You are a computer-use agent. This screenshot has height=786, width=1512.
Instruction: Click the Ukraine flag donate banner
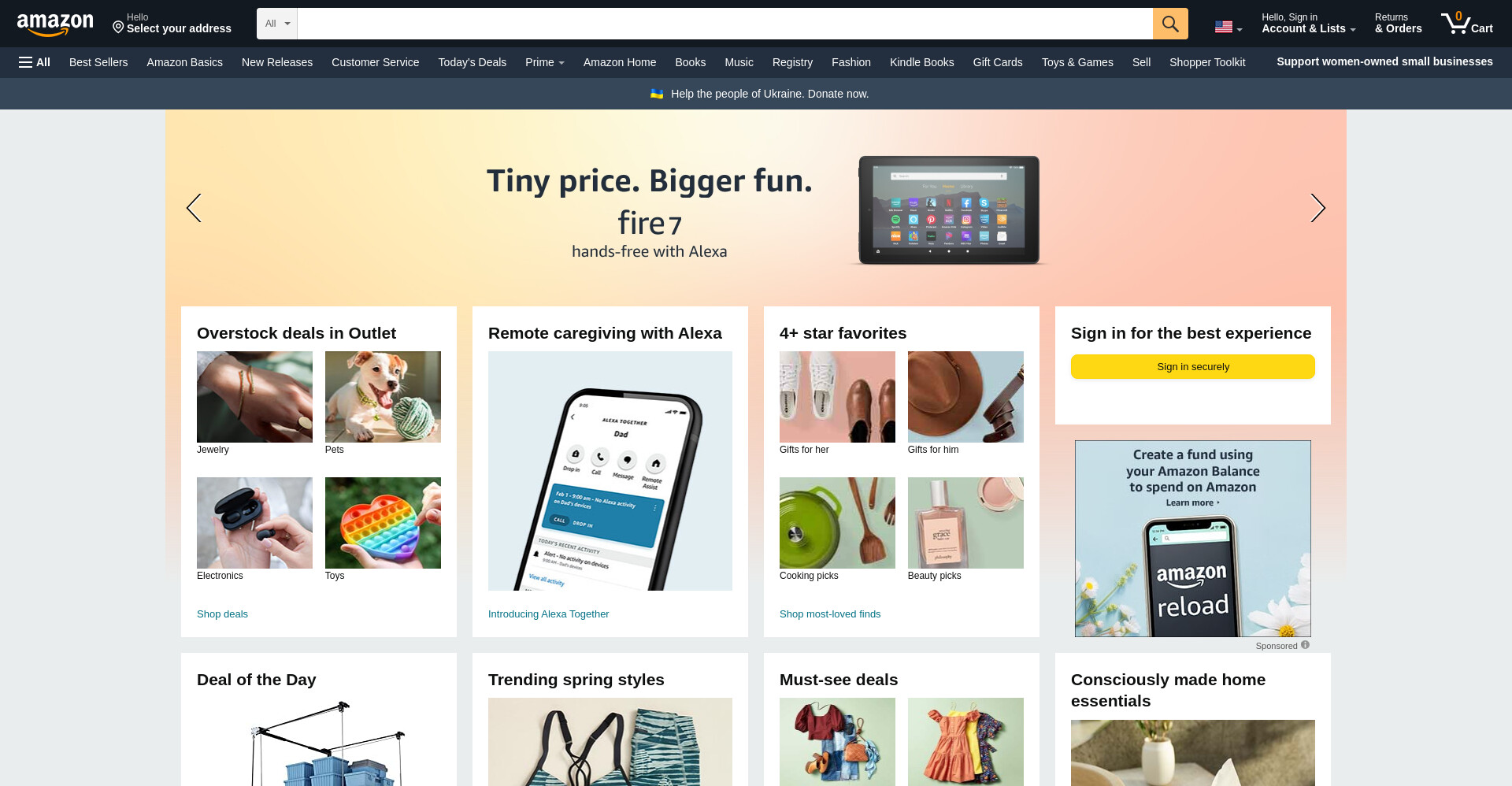coord(759,94)
